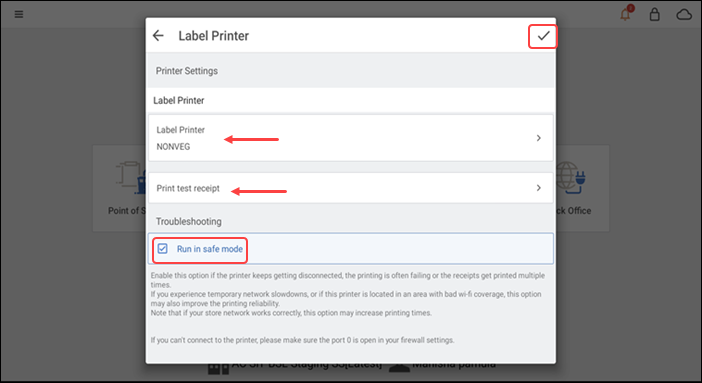Click the Back Office globe icon
The height and width of the screenshot is (383, 702).
[x=571, y=177]
